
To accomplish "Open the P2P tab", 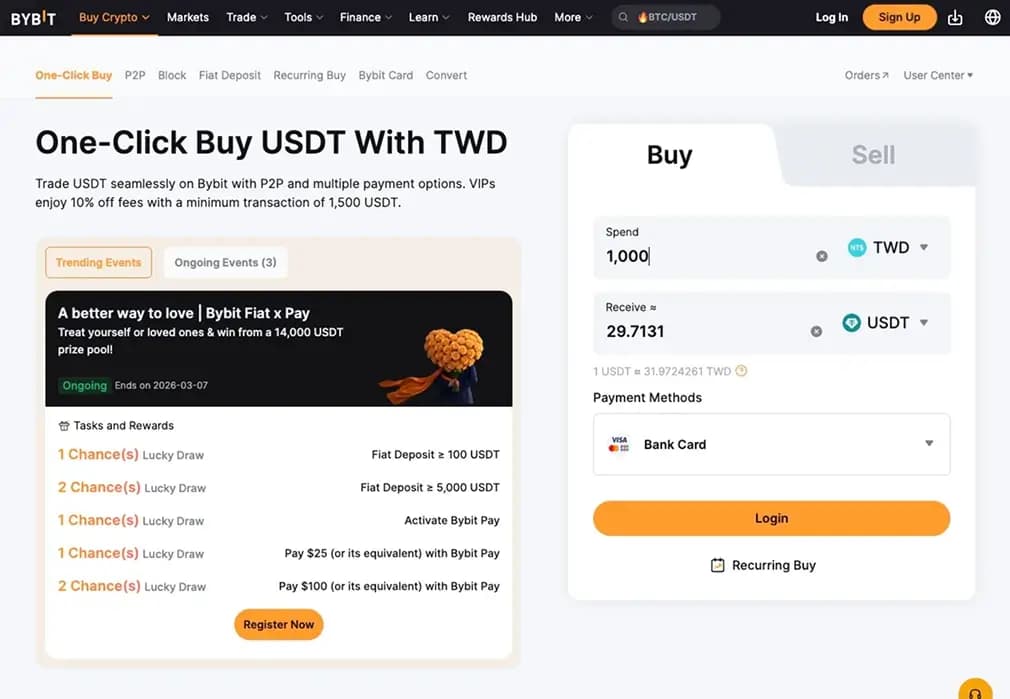I will click(135, 75).
